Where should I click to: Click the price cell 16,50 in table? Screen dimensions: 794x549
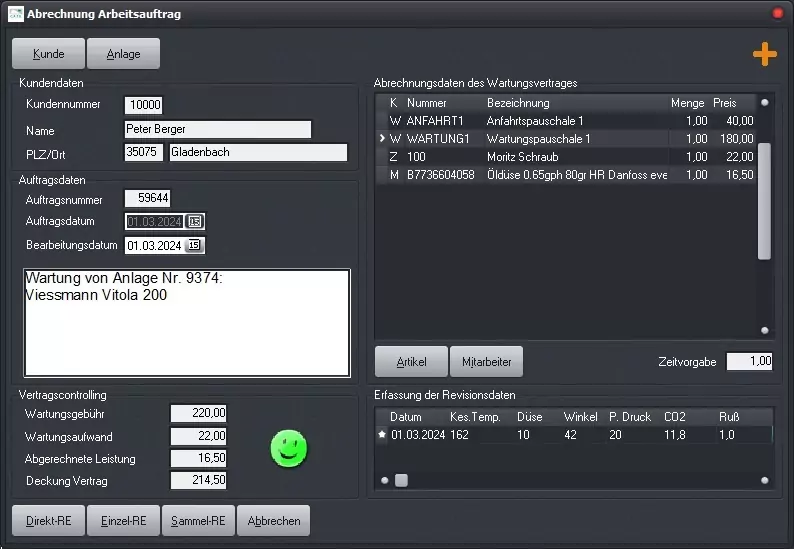(740, 175)
